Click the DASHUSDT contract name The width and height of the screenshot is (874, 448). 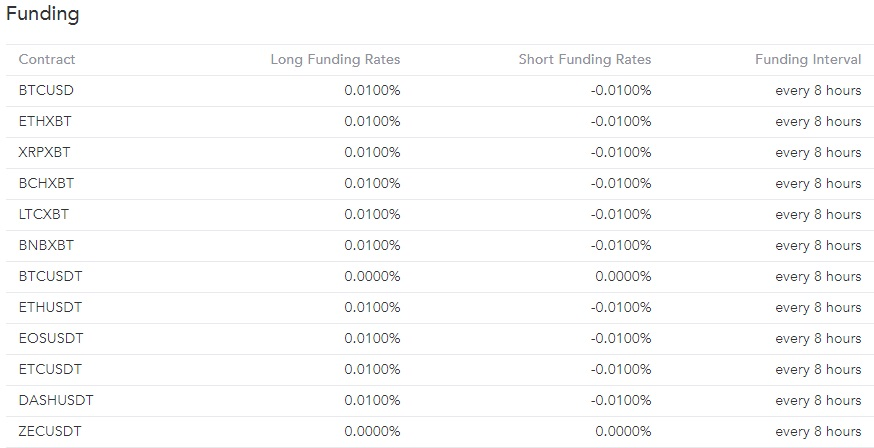tap(56, 400)
